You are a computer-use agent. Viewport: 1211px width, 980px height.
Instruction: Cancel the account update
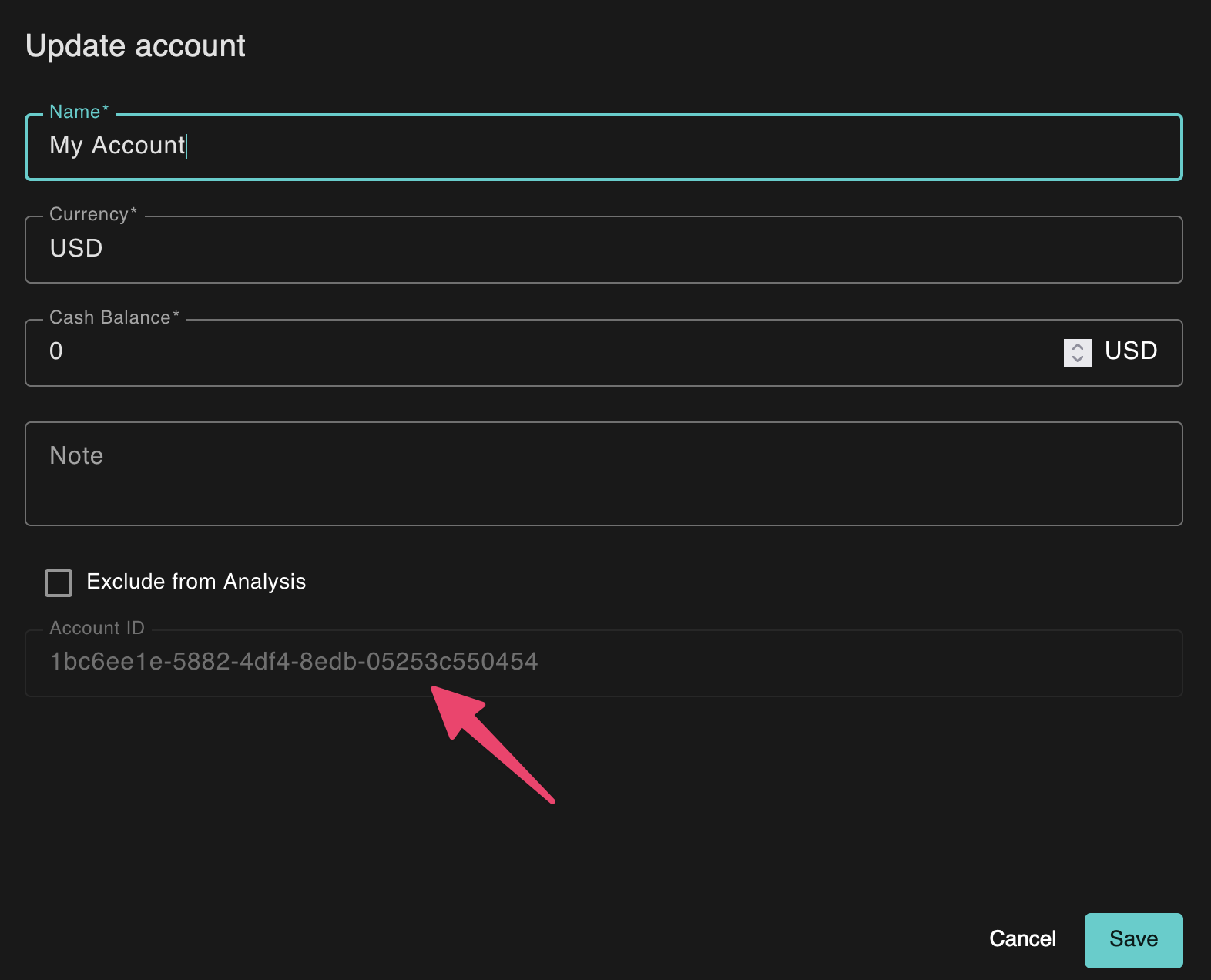pos(1022,939)
